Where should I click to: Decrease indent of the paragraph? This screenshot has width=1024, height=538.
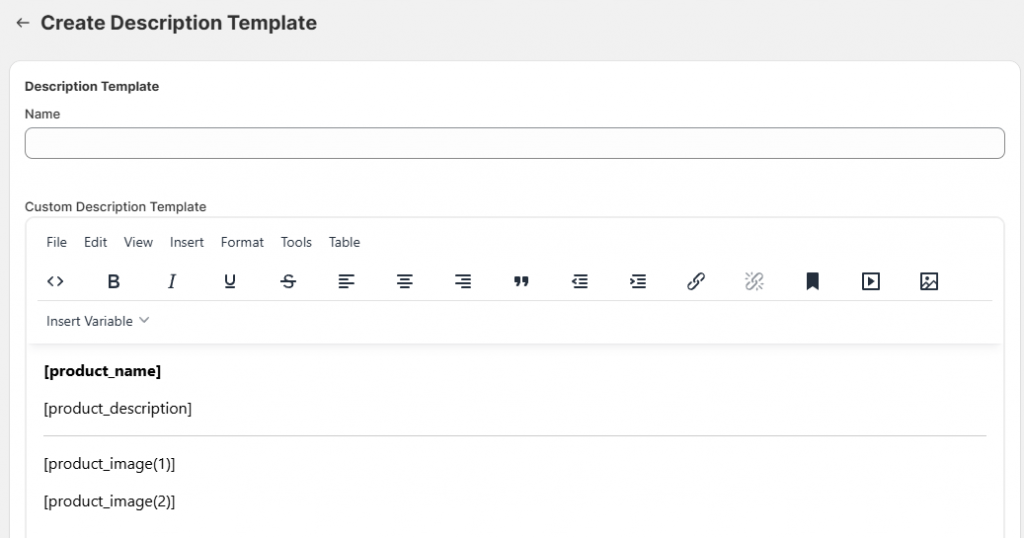click(x=579, y=281)
